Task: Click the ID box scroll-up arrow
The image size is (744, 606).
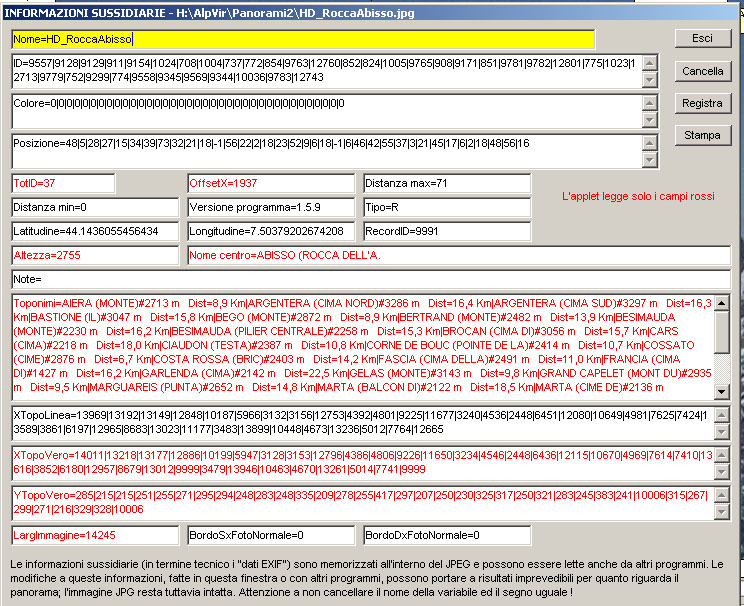Action: tap(650, 63)
